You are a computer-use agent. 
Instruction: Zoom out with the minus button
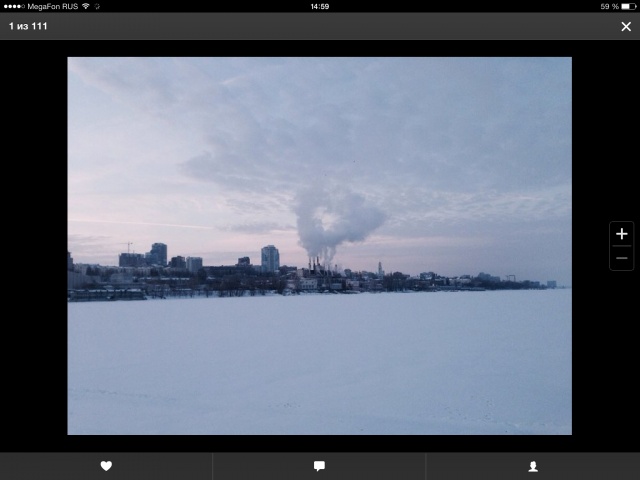621,258
